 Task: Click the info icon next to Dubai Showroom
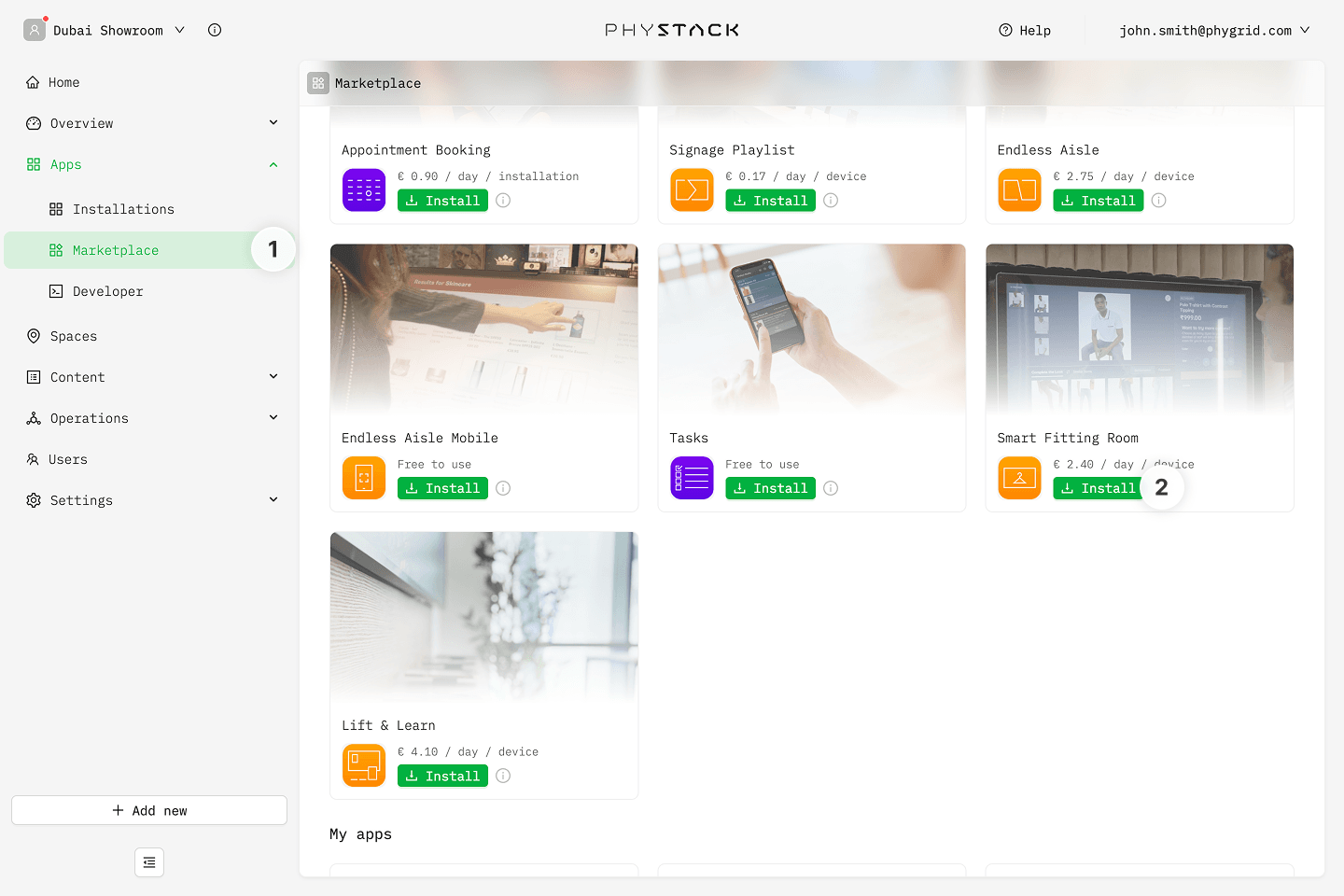[x=215, y=30]
